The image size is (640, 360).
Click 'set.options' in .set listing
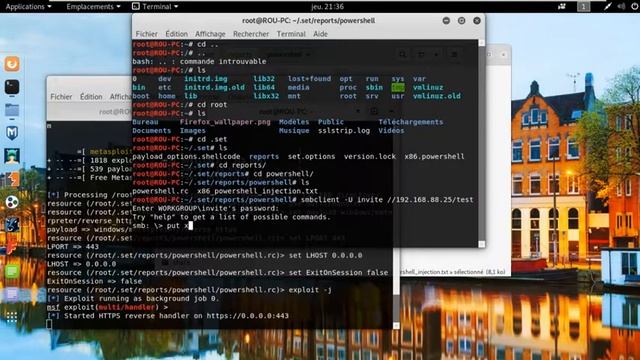[x=311, y=156]
